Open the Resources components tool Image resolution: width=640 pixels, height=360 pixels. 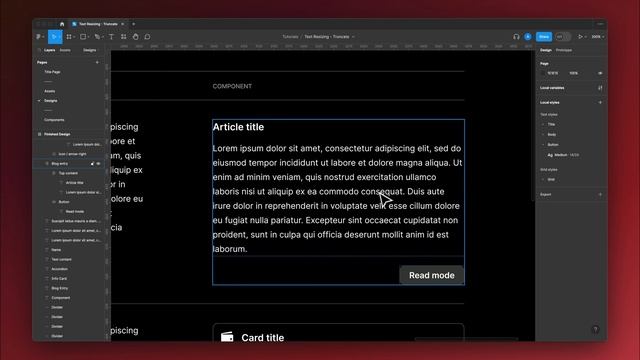pyautogui.click(x=123, y=37)
